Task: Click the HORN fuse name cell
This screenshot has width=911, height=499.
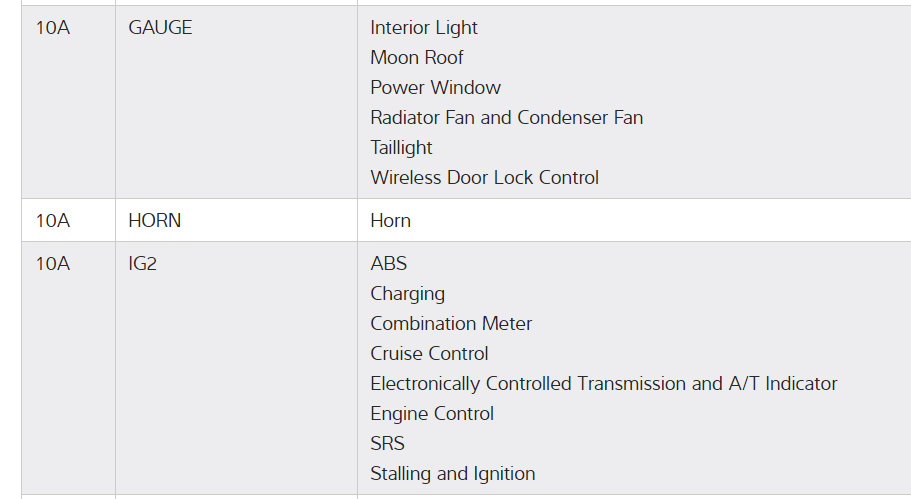Action: click(155, 221)
